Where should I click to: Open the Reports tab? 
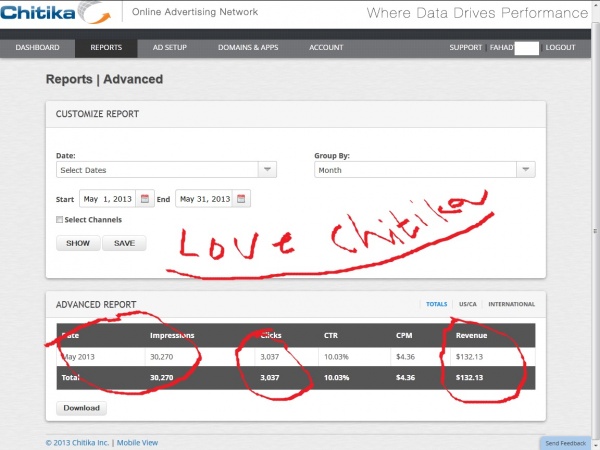point(106,47)
